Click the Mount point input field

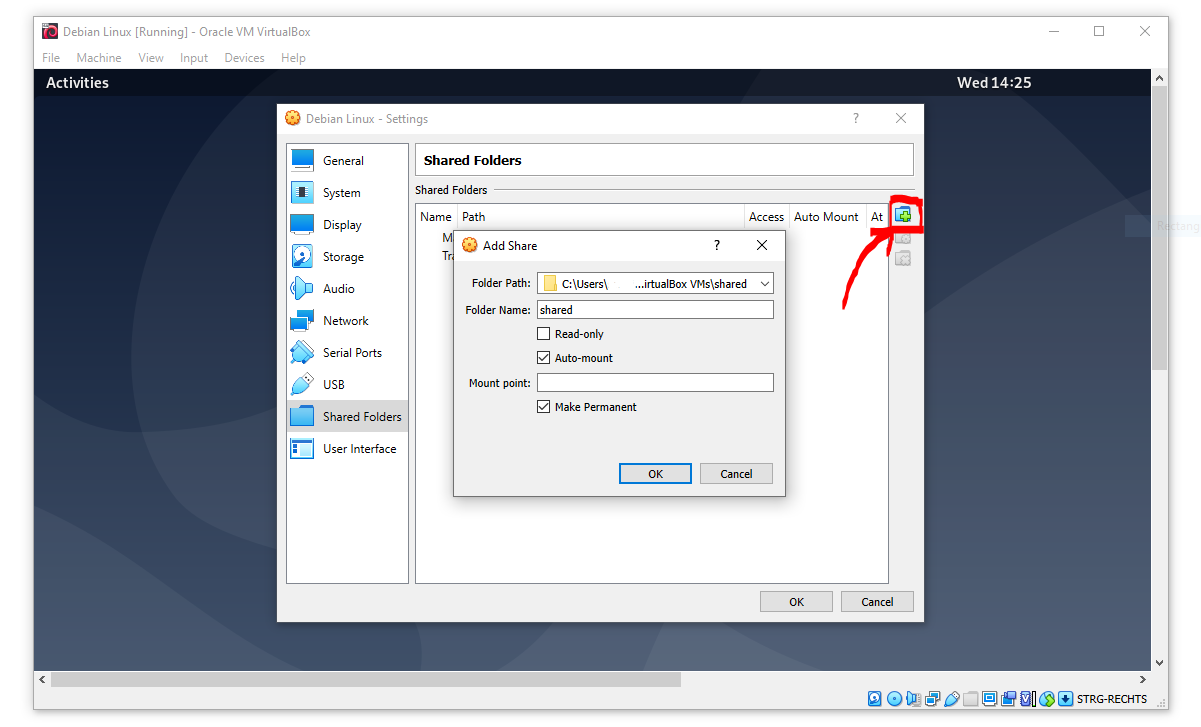pyautogui.click(x=655, y=383)
